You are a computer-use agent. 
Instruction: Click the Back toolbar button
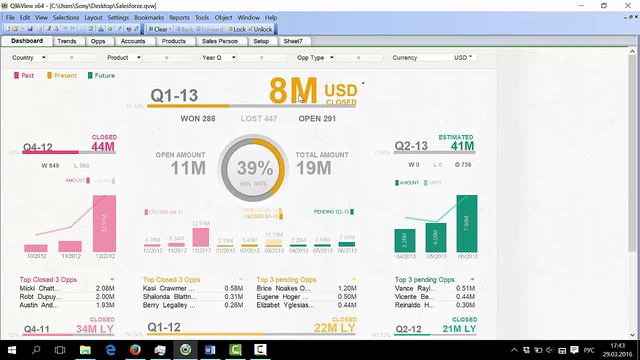click(184, 29)
